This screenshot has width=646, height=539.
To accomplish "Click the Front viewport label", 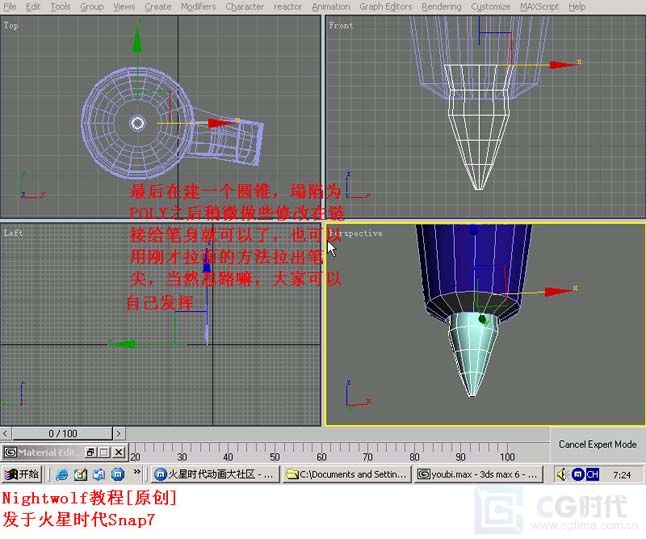I will click(x=341, y=26).
